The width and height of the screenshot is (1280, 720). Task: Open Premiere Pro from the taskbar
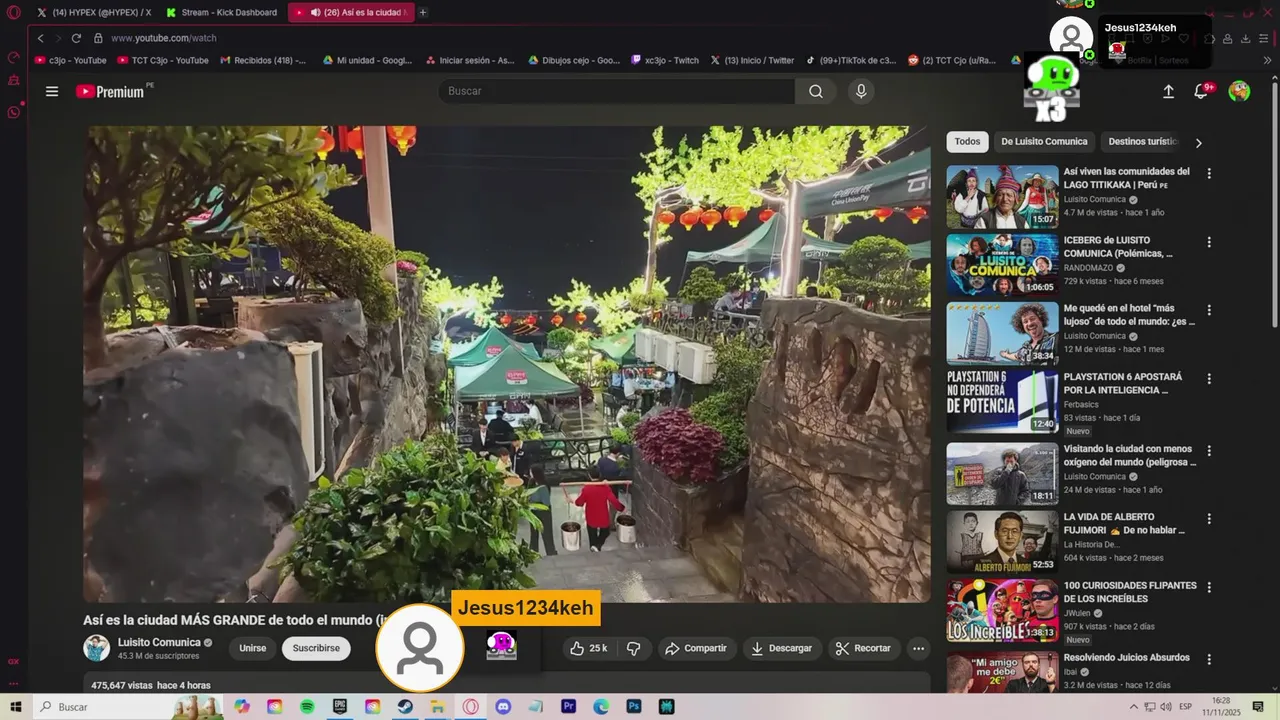coord(568,707)
